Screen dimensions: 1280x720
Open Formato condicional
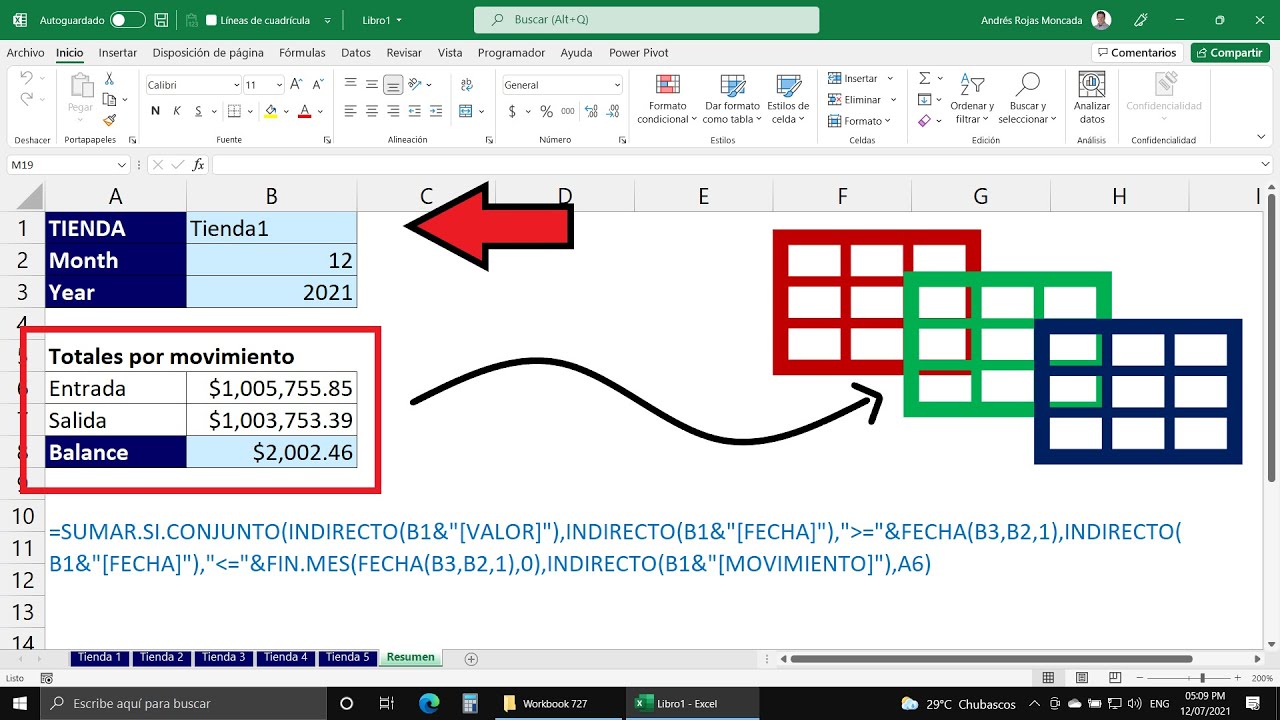[x=668, y=99]
